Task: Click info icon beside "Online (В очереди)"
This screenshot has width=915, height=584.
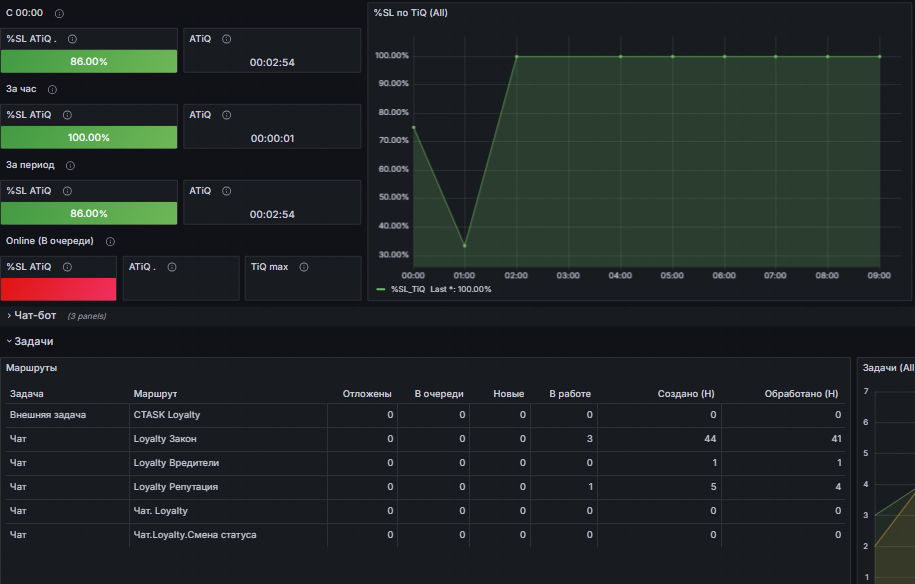Action: coord(110,241)
